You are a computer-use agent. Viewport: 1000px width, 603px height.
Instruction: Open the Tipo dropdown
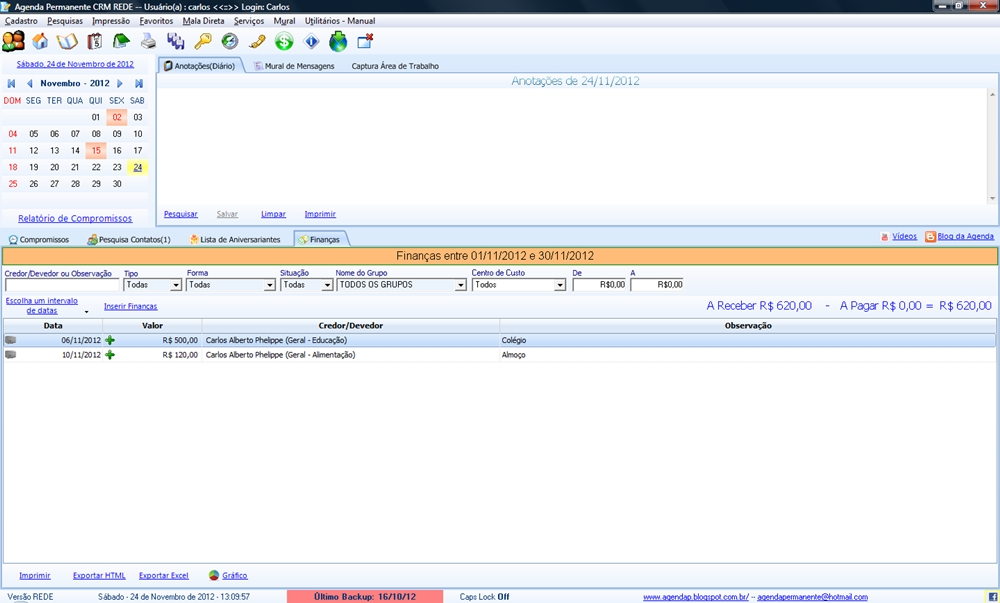click(x=176, y=286)
